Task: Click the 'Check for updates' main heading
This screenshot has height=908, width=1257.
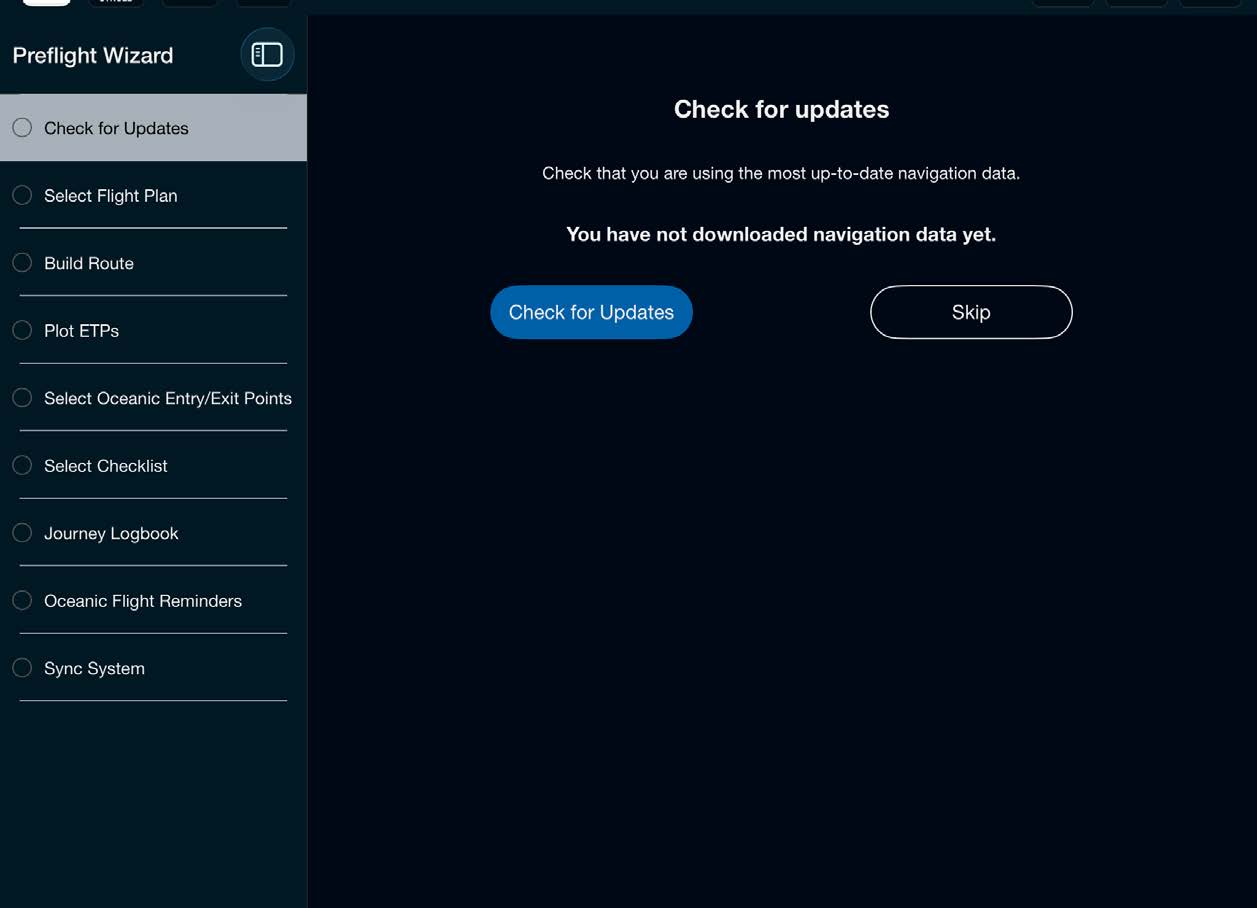Action: 781,109
